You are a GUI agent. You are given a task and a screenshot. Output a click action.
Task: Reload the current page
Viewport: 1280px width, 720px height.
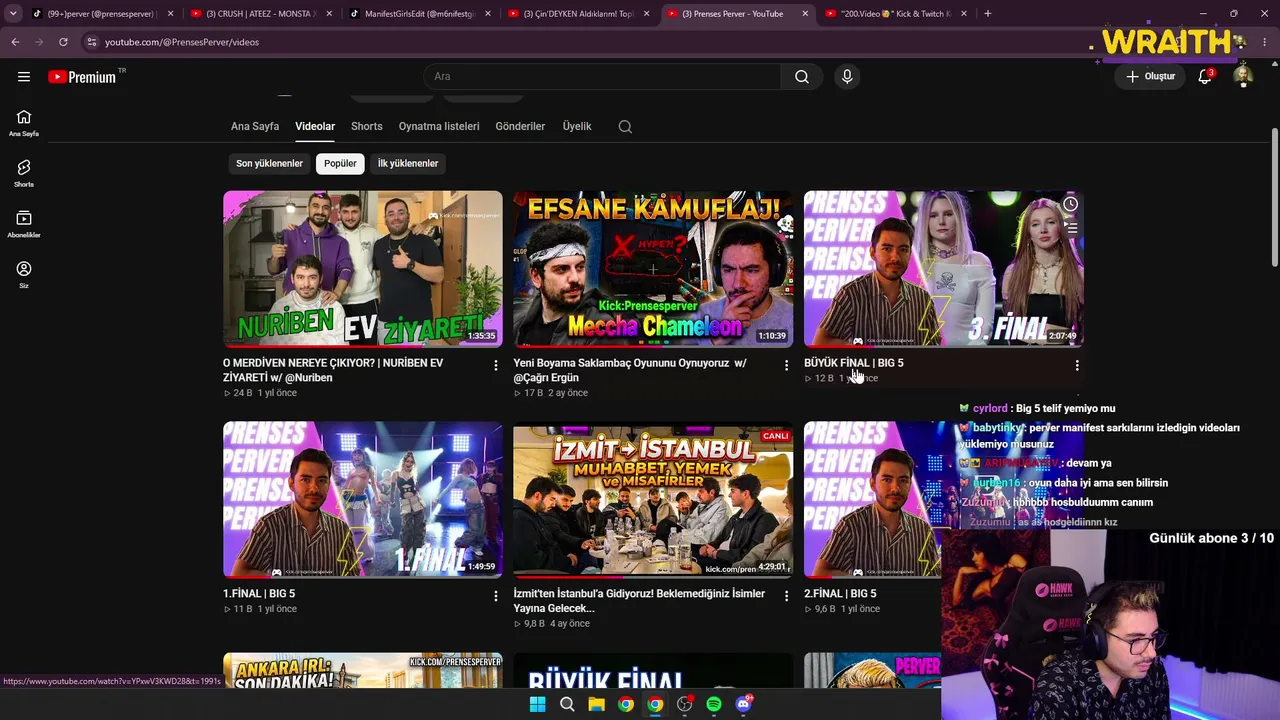point(63,42)
